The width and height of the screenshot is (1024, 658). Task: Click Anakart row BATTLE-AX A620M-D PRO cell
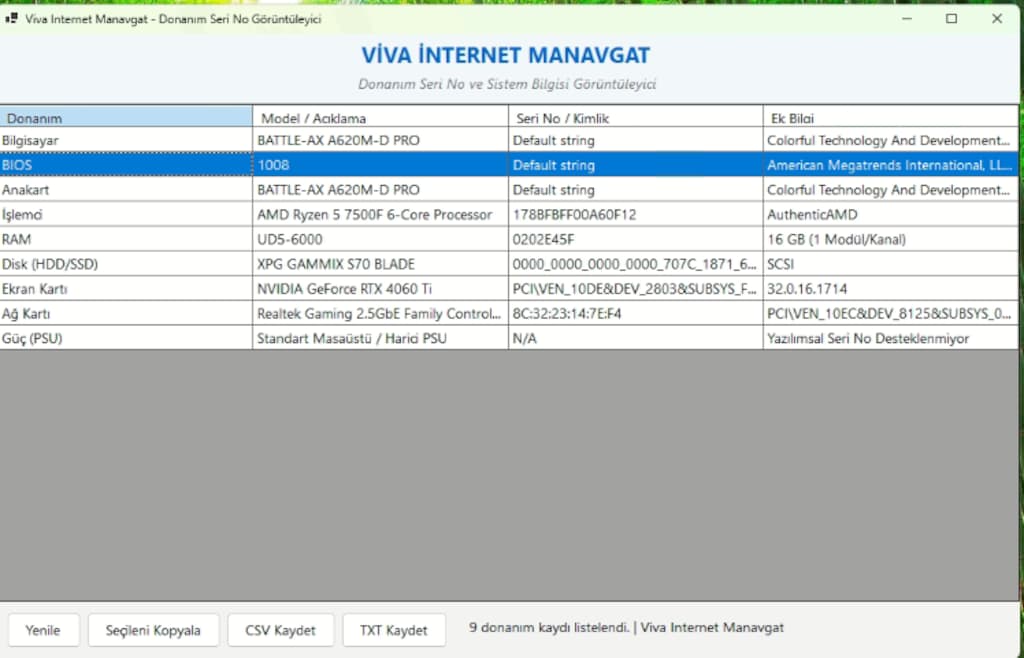[380, 190]
